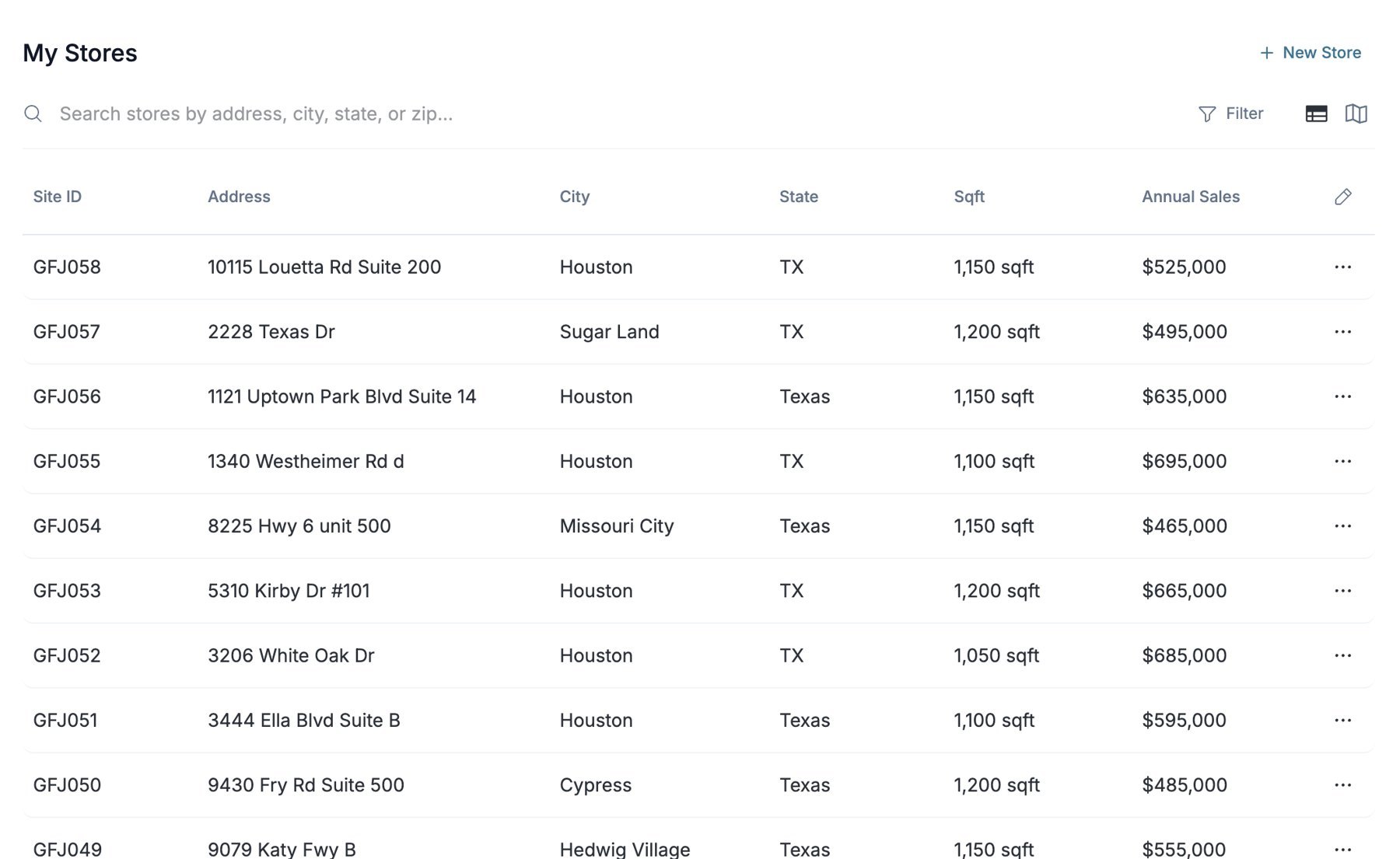The image size is (1400, 859).
Task: Sort by Address column header
Action: click(239, 197)
